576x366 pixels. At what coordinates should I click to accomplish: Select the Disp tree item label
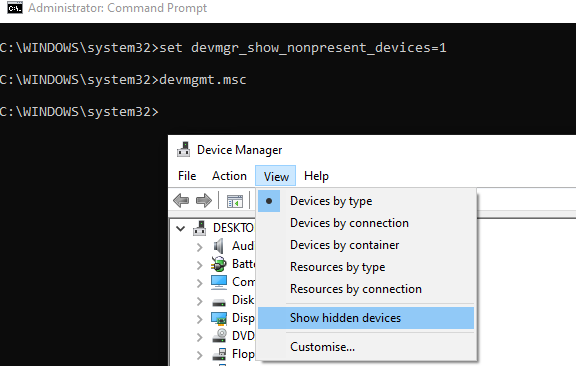pyautogui.click(x=243, y=318)
